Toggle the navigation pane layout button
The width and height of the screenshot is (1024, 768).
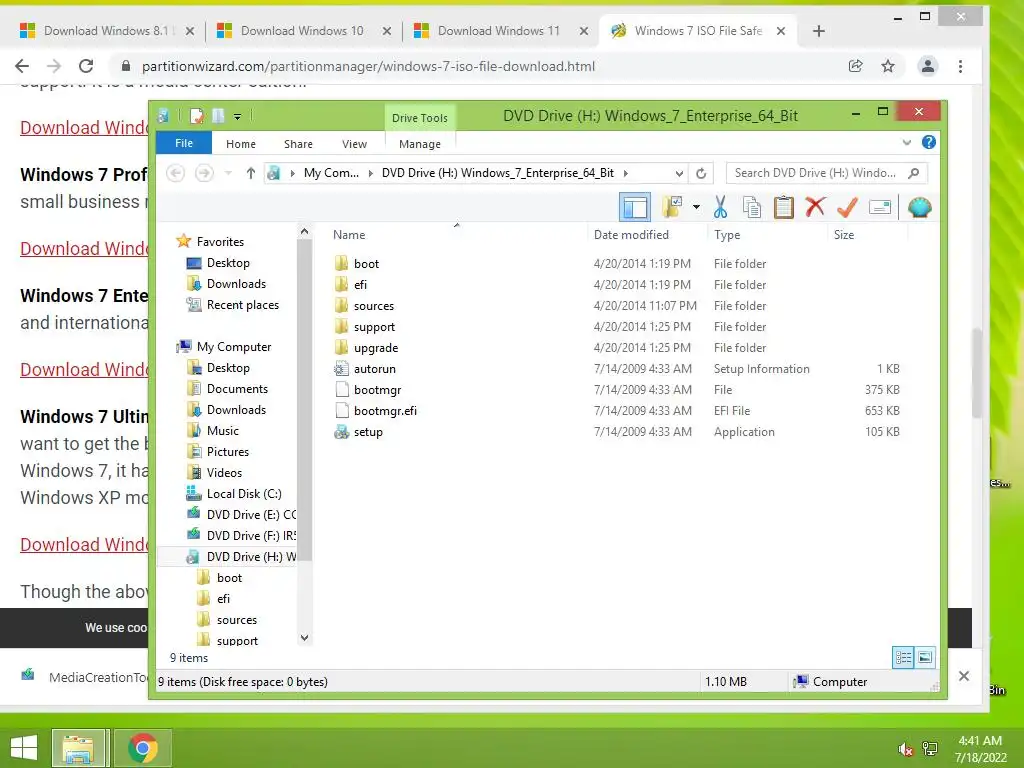(x=634, y=208)
